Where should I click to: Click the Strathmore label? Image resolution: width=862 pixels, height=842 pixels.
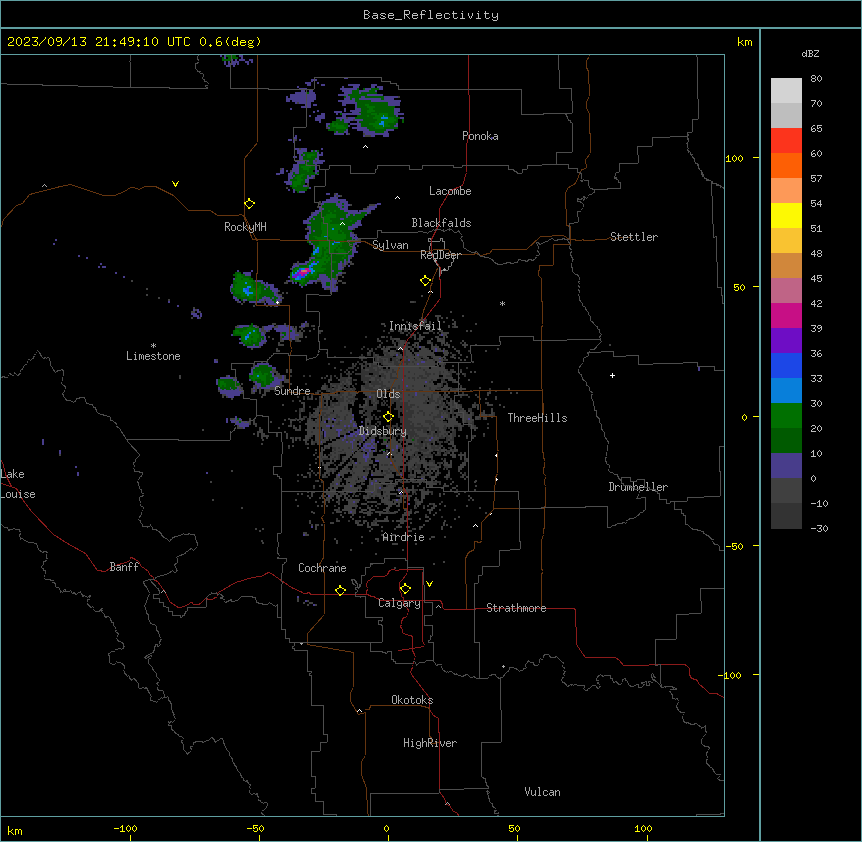point(516,608)
